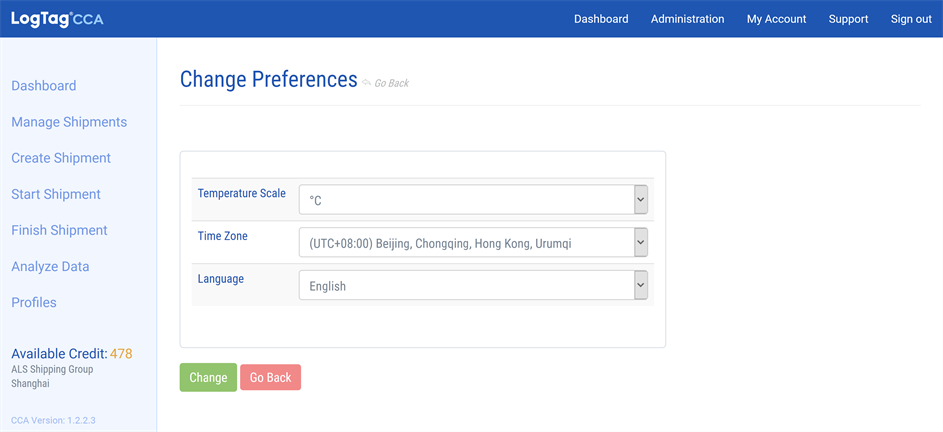The image size is (943, 432).
Task: Open the Temperature Scale dropdown
Action: pos(473,200)
